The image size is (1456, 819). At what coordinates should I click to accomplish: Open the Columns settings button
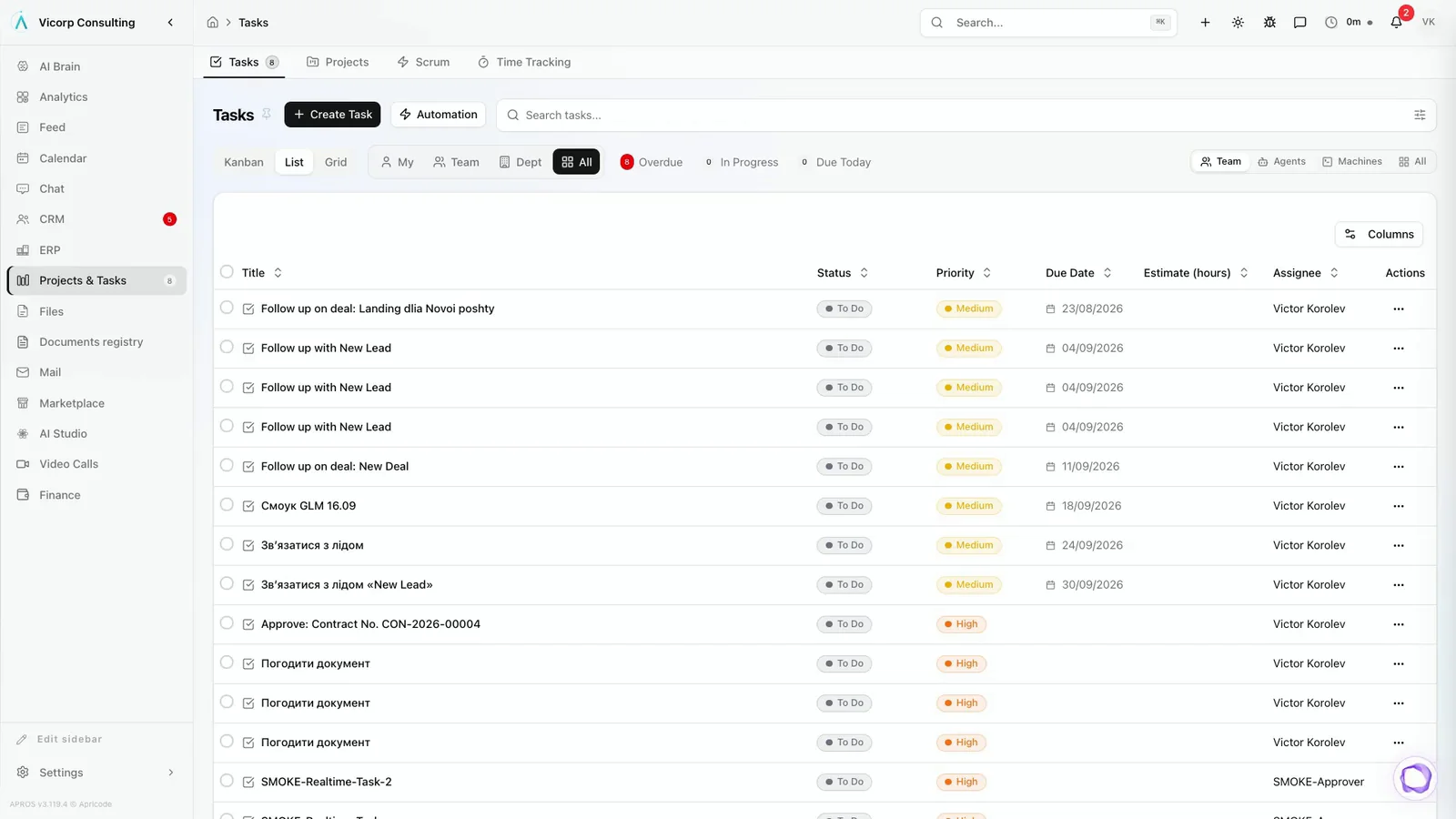pyautogui.click(x=1380, y=234)
